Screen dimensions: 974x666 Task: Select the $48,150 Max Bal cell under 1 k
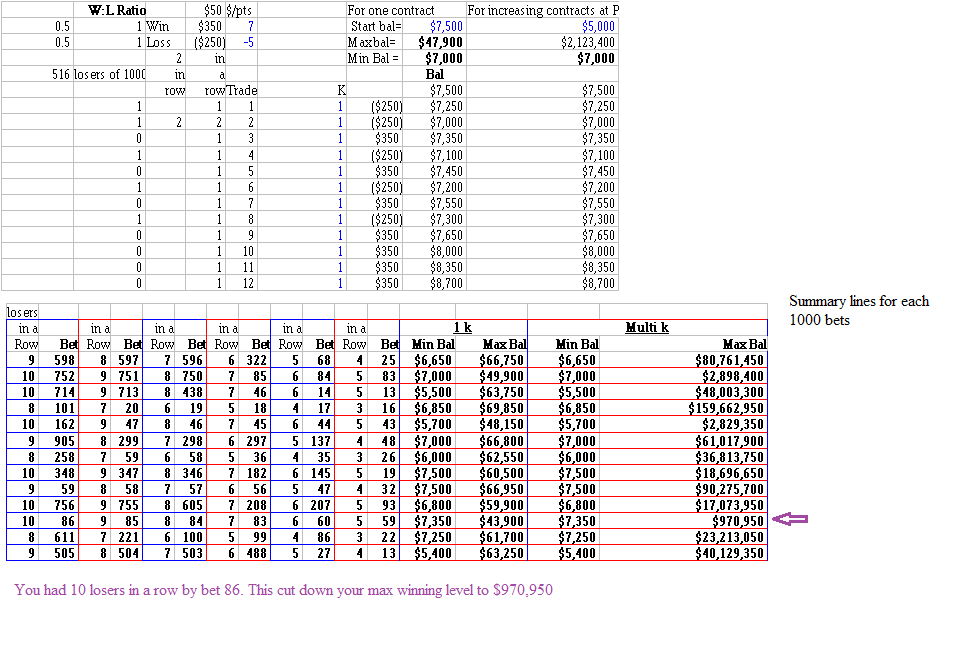(492, 424)
